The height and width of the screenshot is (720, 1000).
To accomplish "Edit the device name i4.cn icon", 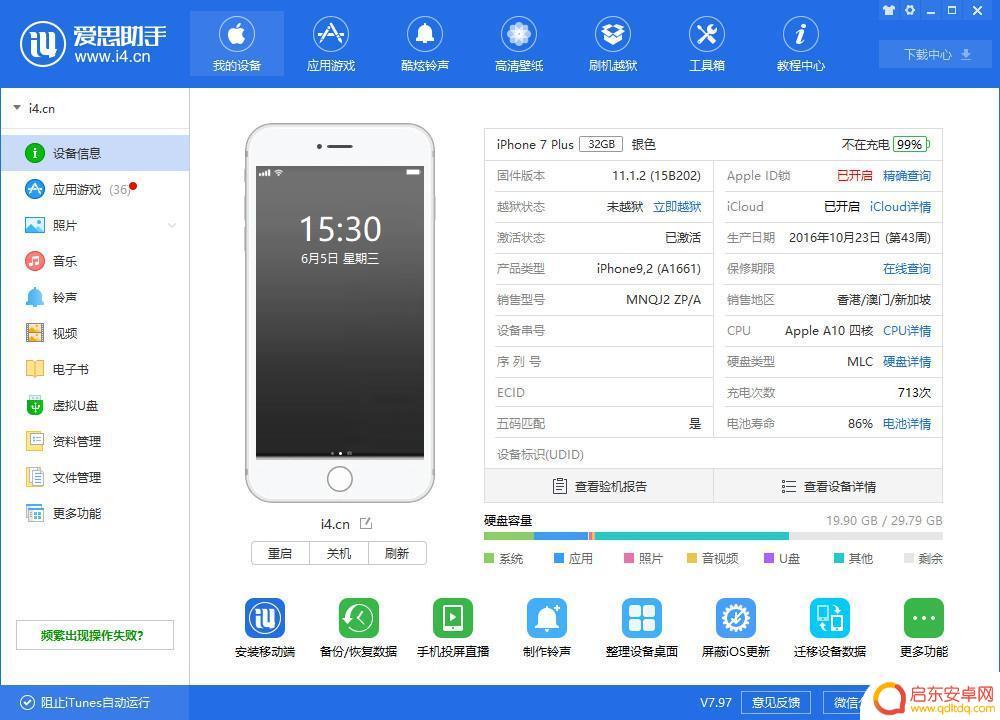I will [366, 524].
